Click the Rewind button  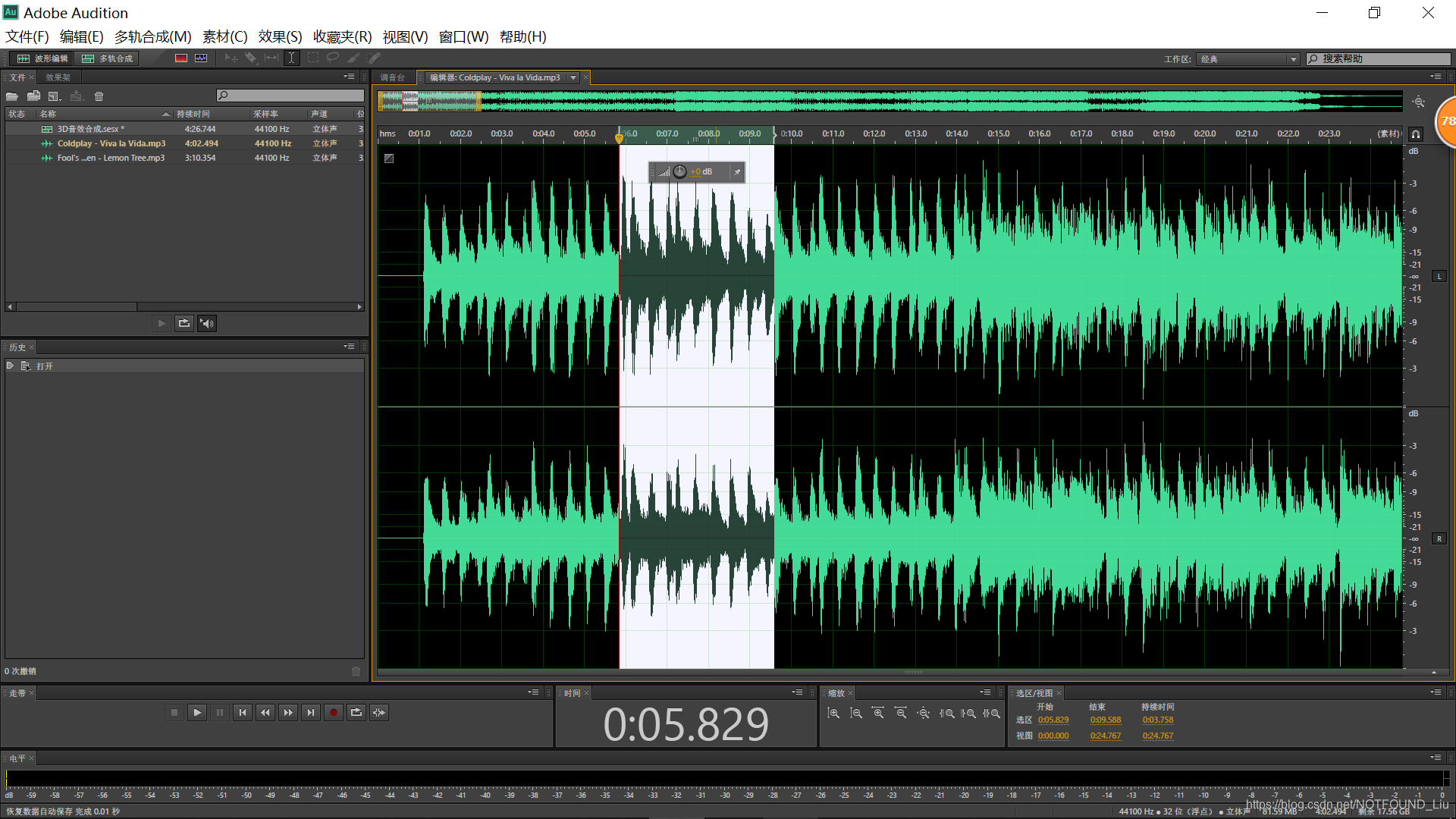pyautogui.click(x=265, y=713)
